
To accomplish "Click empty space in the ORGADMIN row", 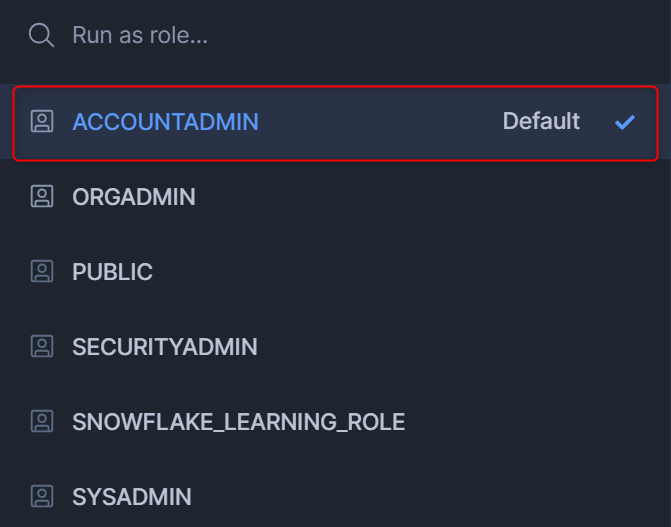I will coord(428,197).
